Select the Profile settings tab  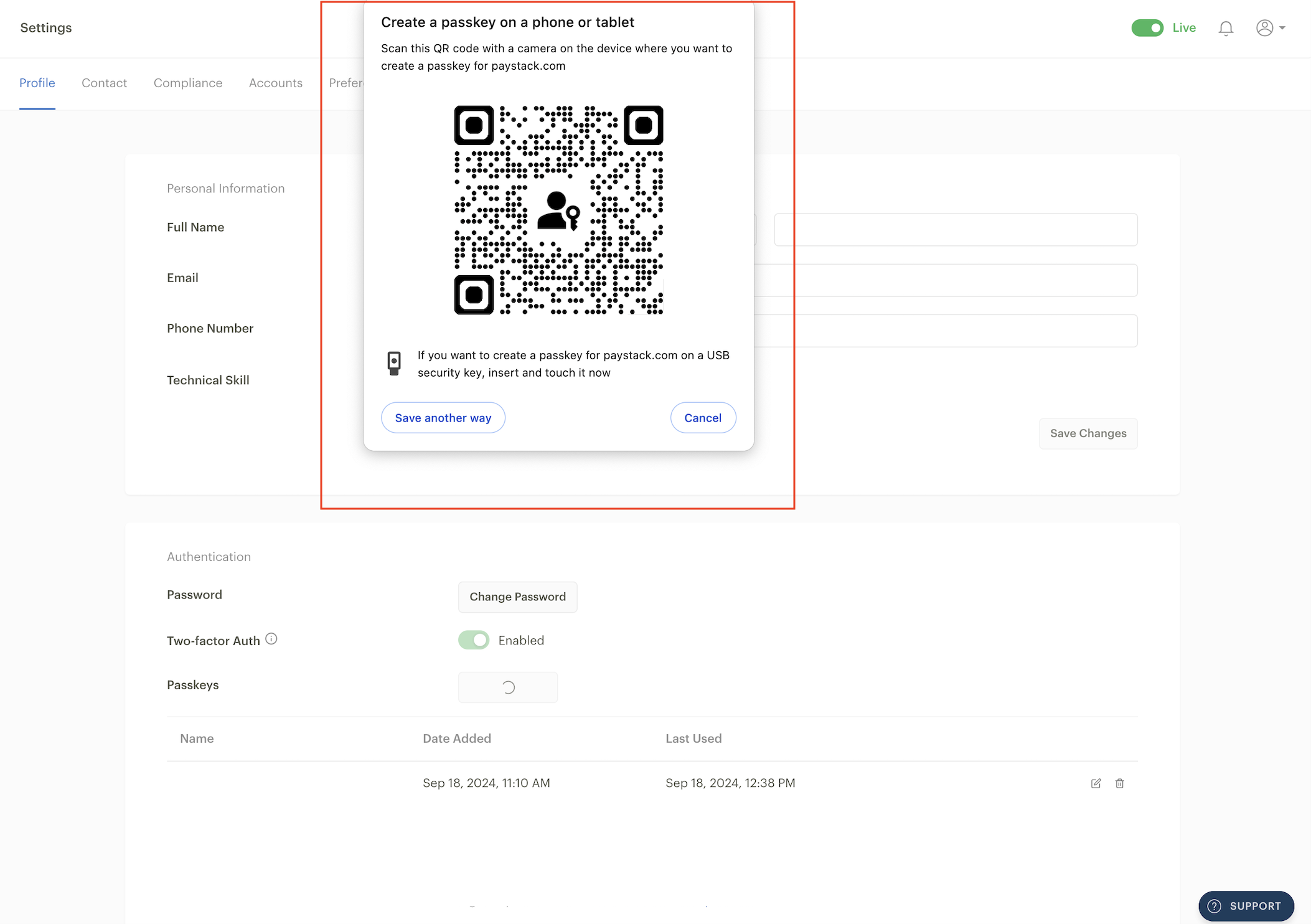37,83
